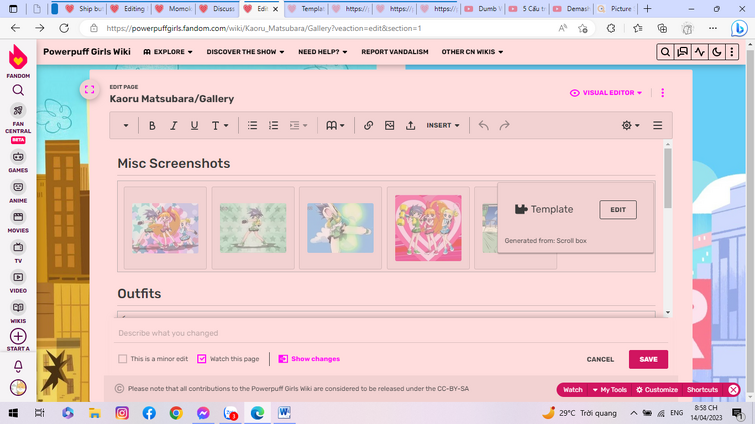Open the wiki discussions icon
The image size is (755, 424).
click(x=682, y=52)
